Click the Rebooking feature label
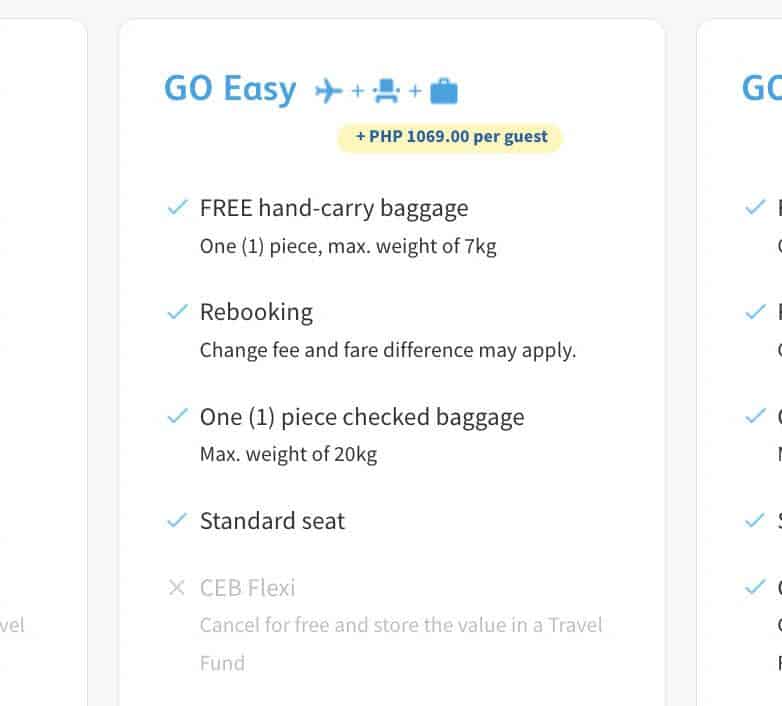The width and height of the screenshot is (782, 706). point(256,312)
